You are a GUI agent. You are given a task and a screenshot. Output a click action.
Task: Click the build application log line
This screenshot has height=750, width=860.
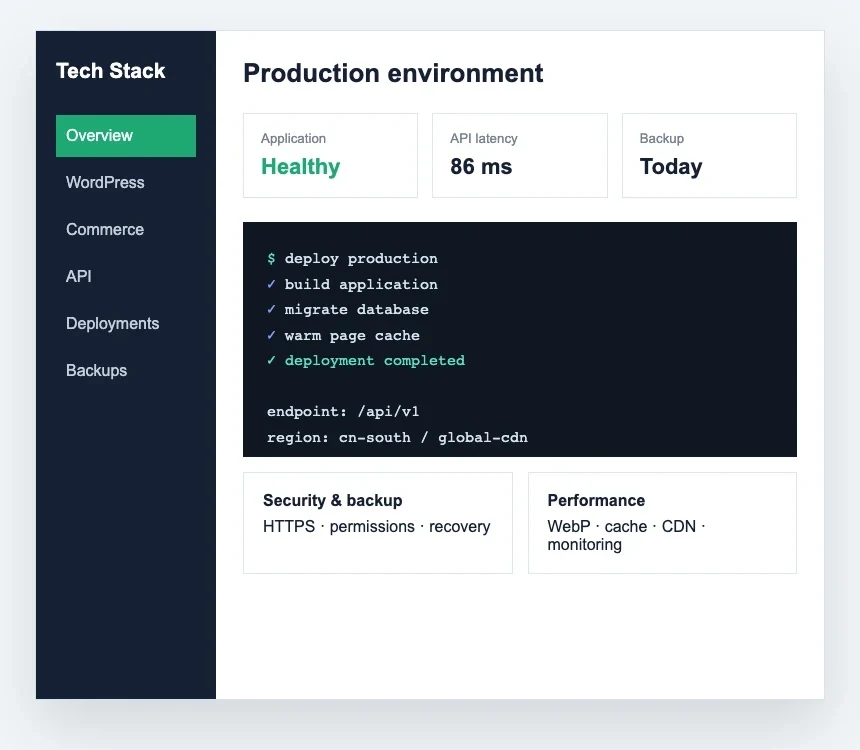pos(352,284)
